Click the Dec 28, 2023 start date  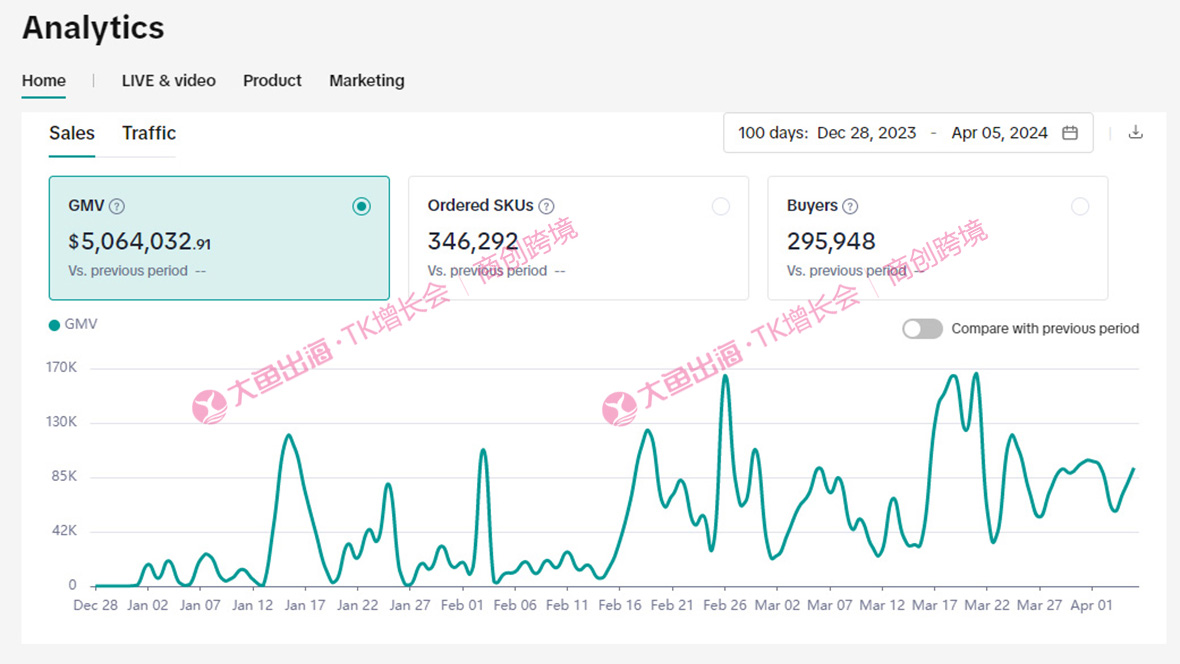point(866,133)
